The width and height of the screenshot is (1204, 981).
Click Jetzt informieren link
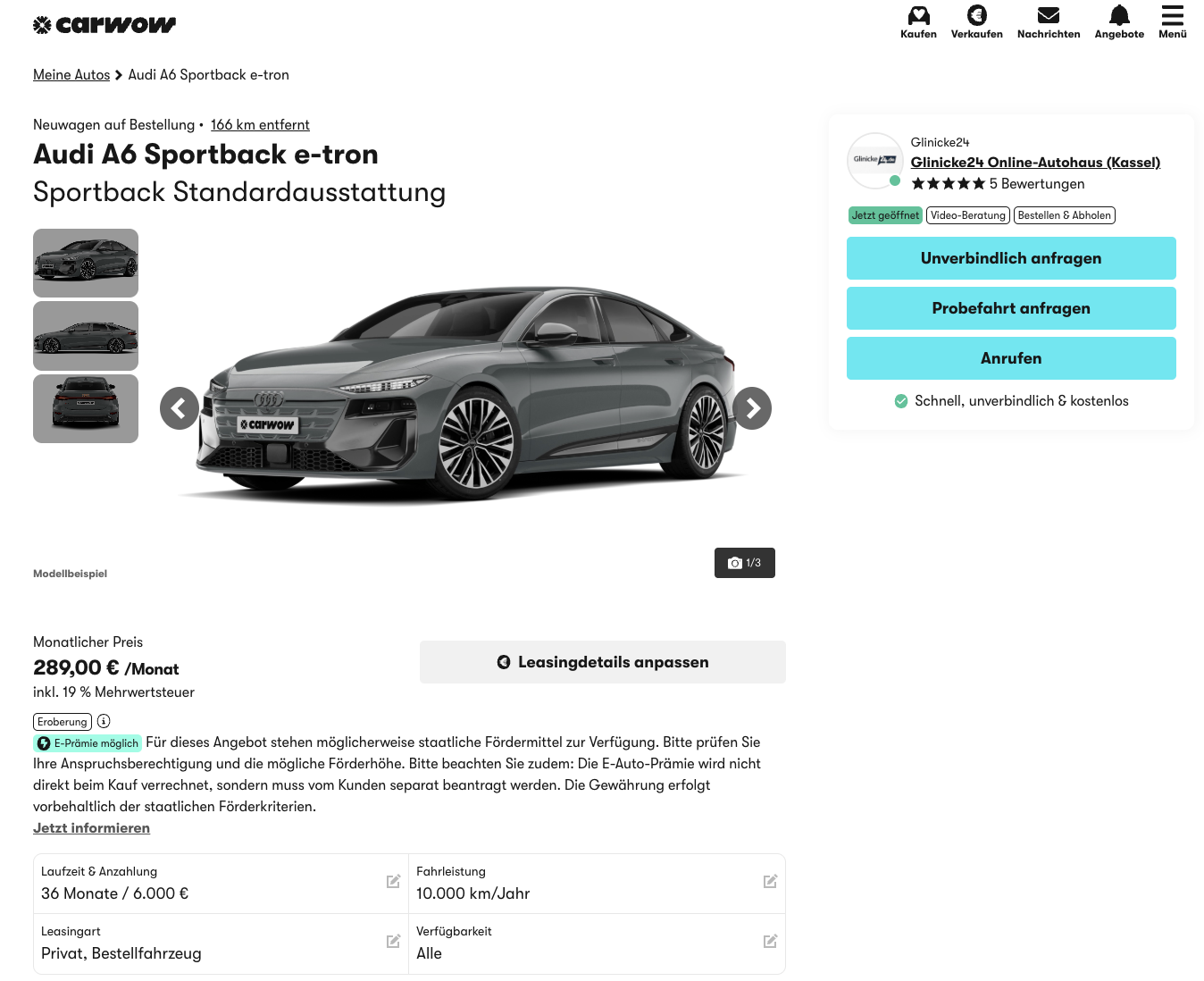(91, 828)
